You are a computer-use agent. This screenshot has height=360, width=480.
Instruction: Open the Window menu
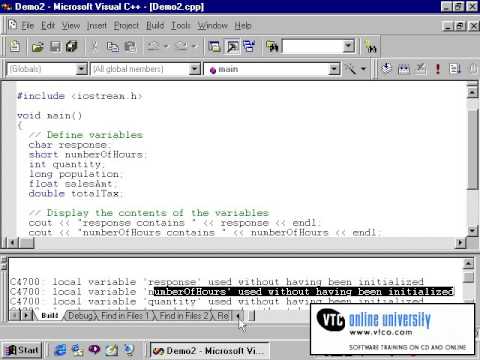[212, 26]
